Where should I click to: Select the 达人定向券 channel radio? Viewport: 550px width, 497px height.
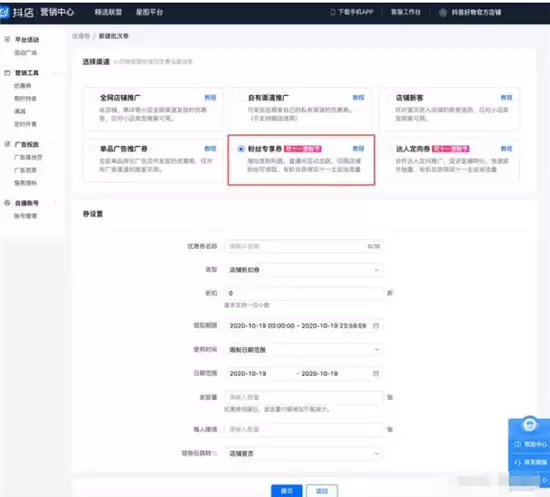(389, 149)
